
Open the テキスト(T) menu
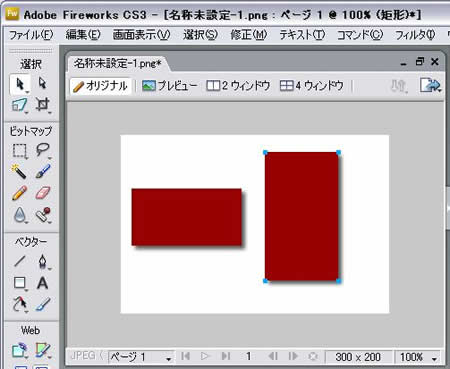coord(302,35)
